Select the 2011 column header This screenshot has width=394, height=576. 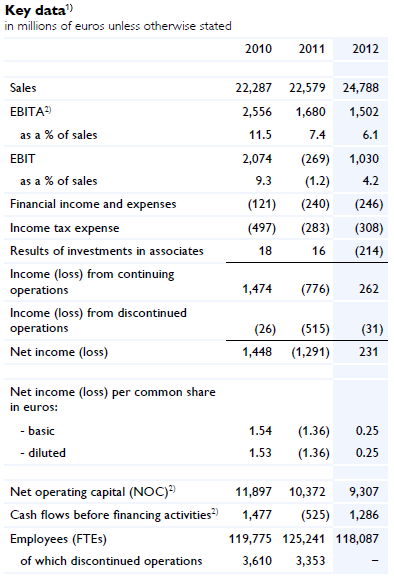coord(312,49)
